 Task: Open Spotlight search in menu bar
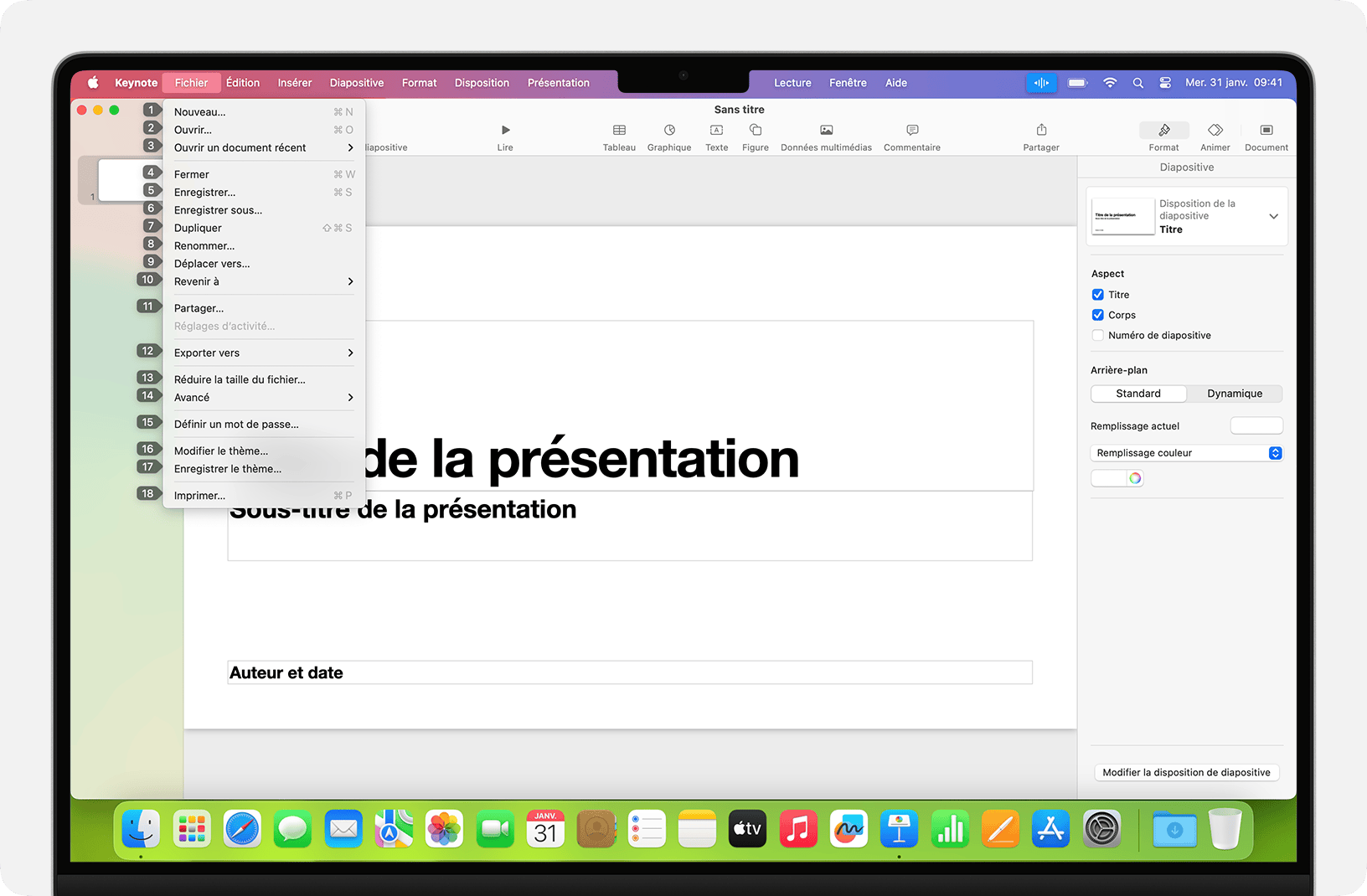(x=1137, y=83)
